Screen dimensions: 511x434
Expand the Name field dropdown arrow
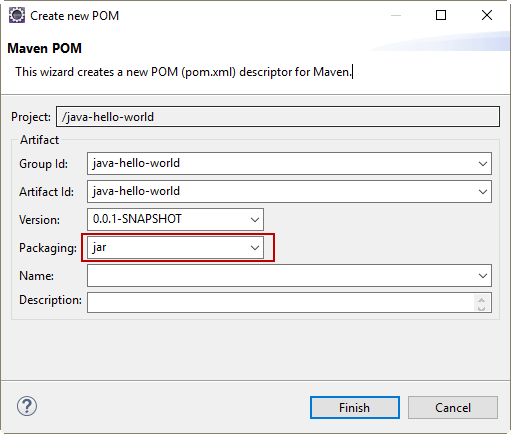(x=482, y=276)
